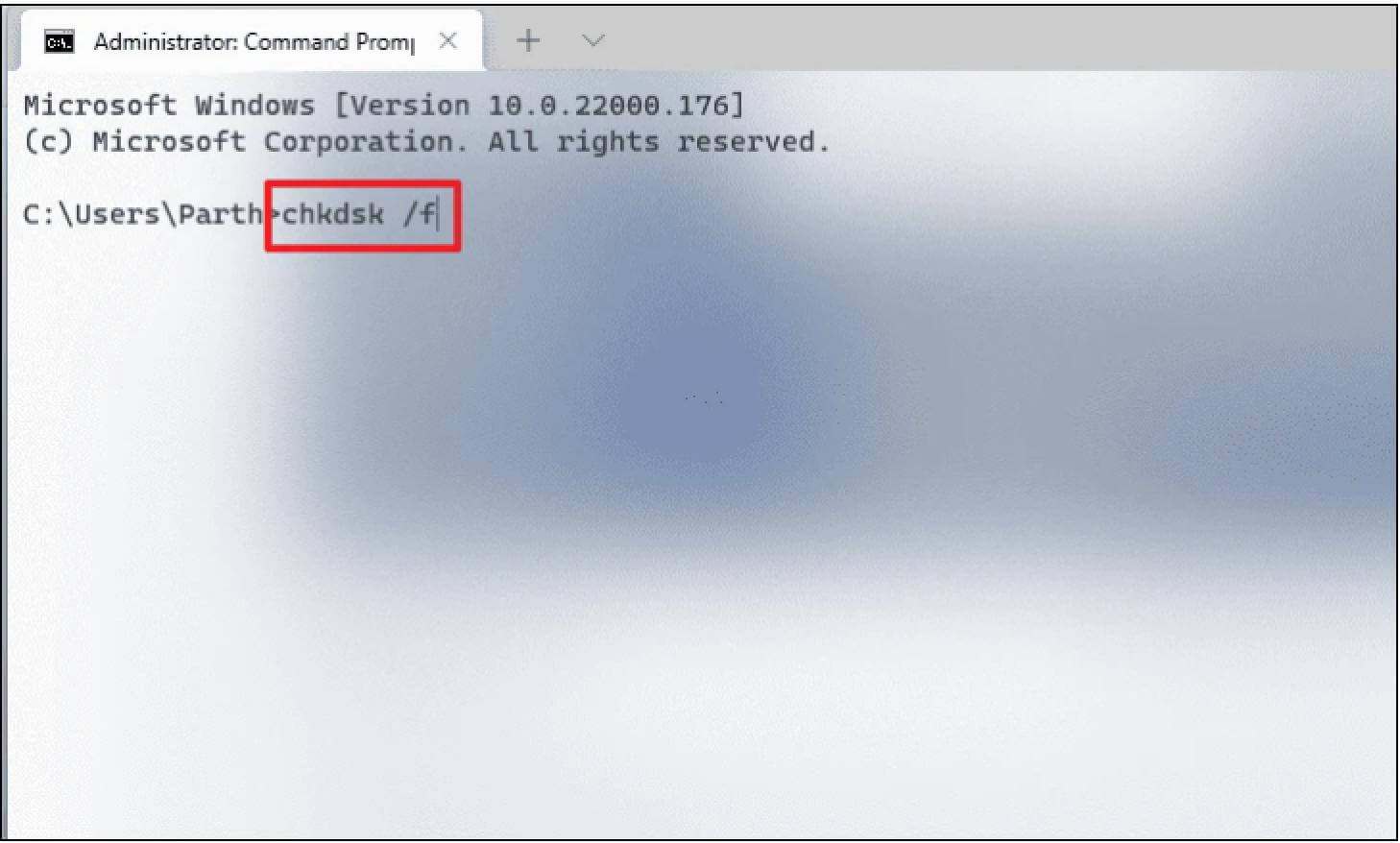Click the version number 10.0.22000.176
The height and width of the screenshot is (843, 1400).
(609, 105)
